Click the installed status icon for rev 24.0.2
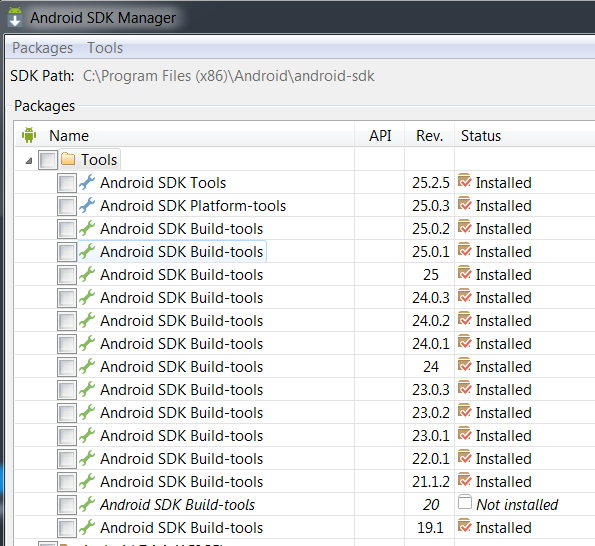The width and height of the screenshot is (595, 546). click(x=464, y=319)
